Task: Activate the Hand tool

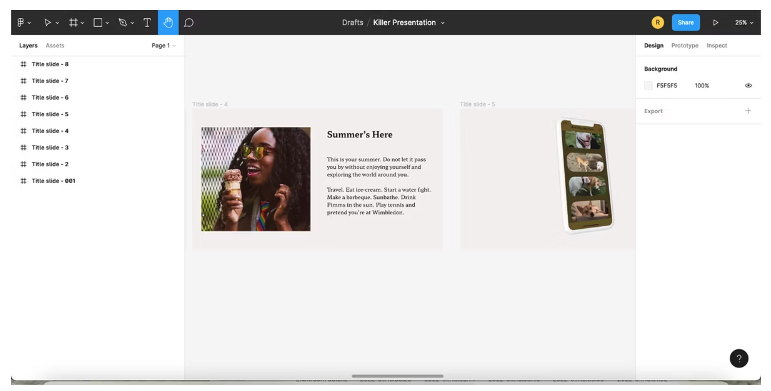Action: click(x=168, y=23)
